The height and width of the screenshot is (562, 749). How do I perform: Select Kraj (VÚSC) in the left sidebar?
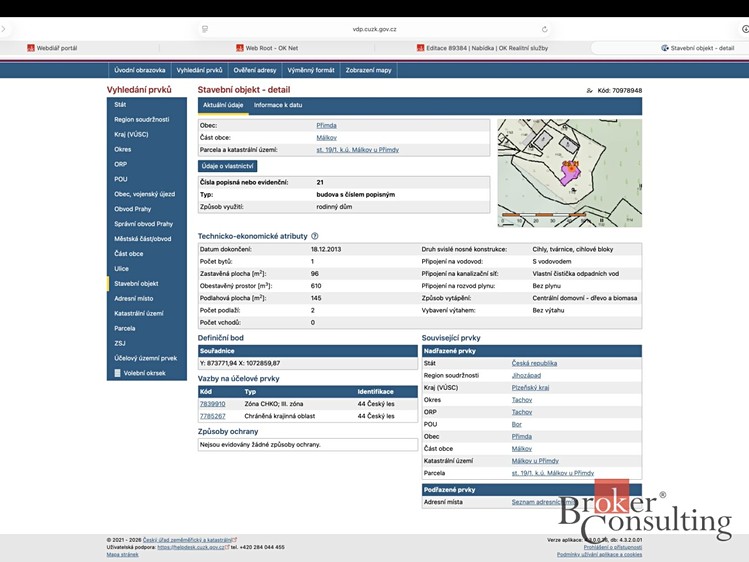pos(147,134)
